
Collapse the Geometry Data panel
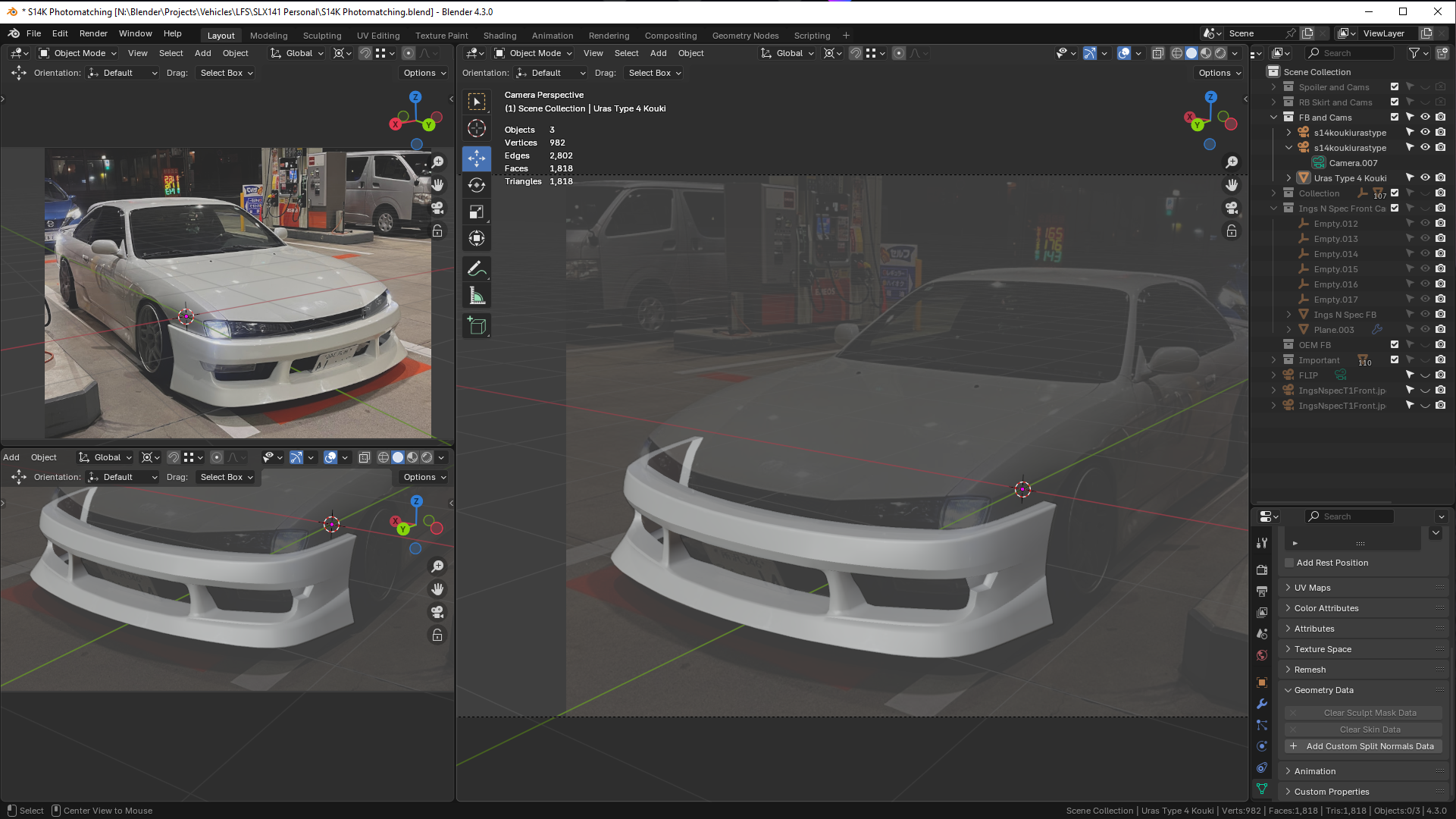coord(1323,690)
